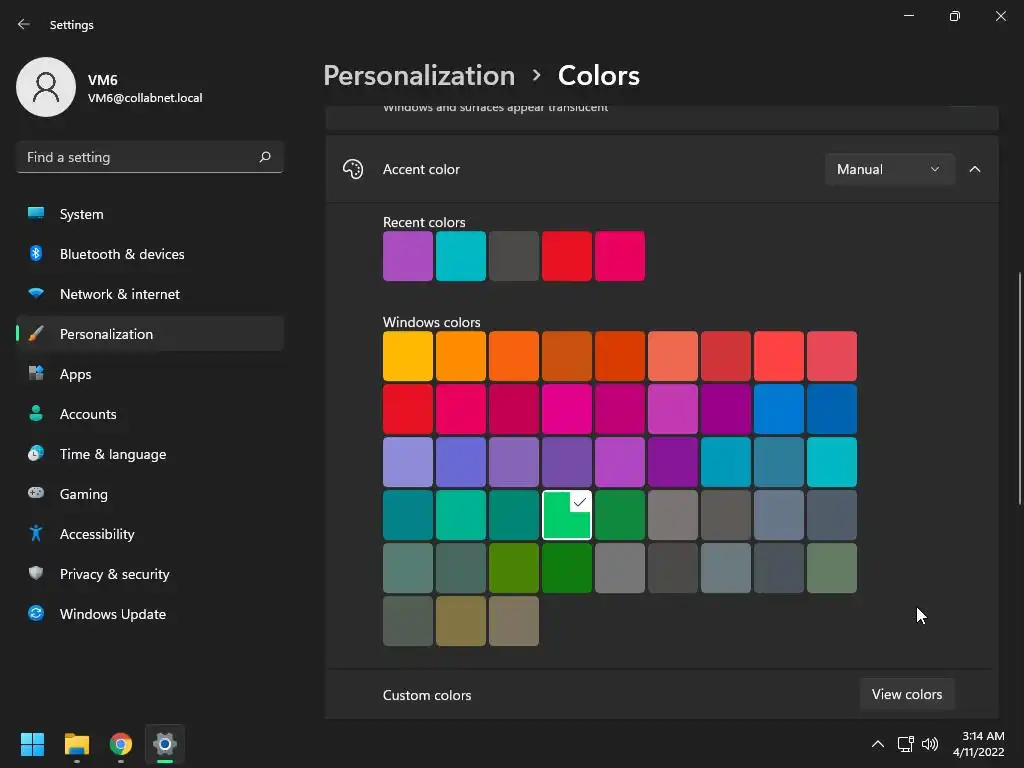Pick the pink recent color
This screenshot has height=768, width=1024.
tap(620, 256)
